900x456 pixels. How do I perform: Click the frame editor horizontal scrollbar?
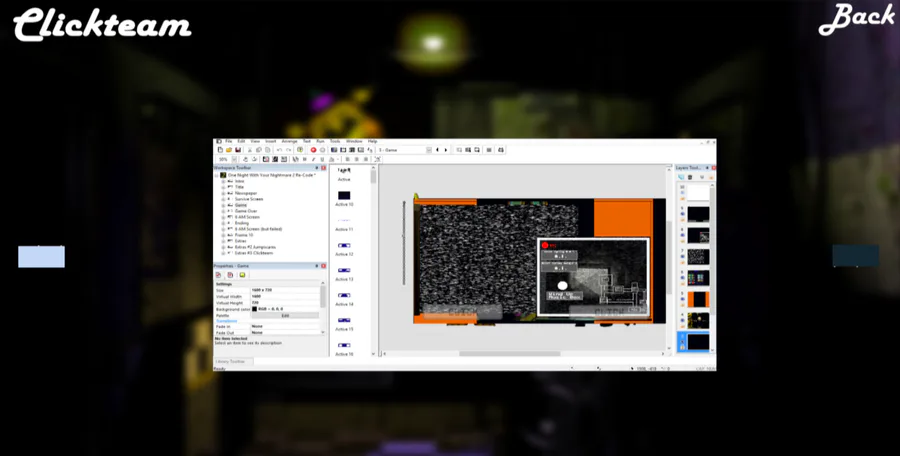pos(509,354)
